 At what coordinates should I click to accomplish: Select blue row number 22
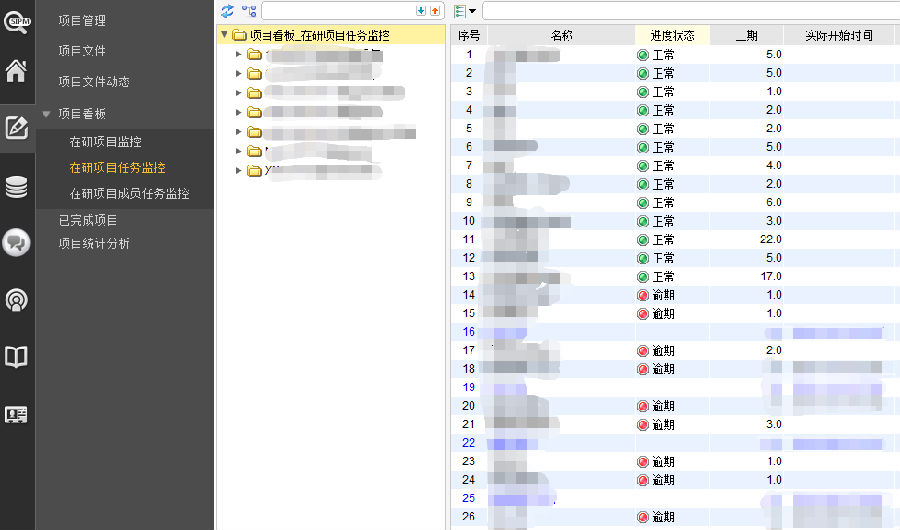(x=468, y=443)
